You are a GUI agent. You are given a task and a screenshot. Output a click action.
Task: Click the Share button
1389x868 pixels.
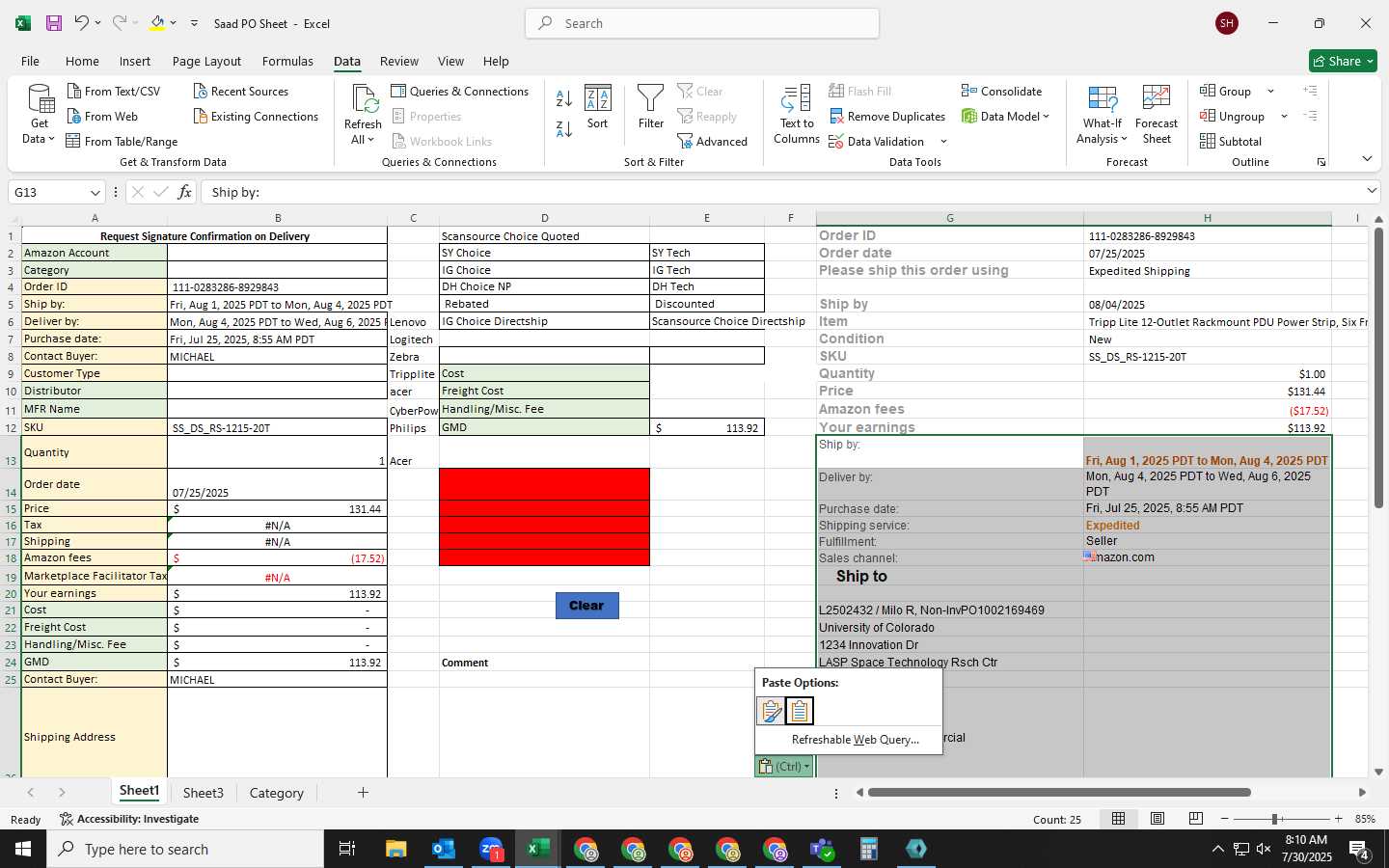1343,61
